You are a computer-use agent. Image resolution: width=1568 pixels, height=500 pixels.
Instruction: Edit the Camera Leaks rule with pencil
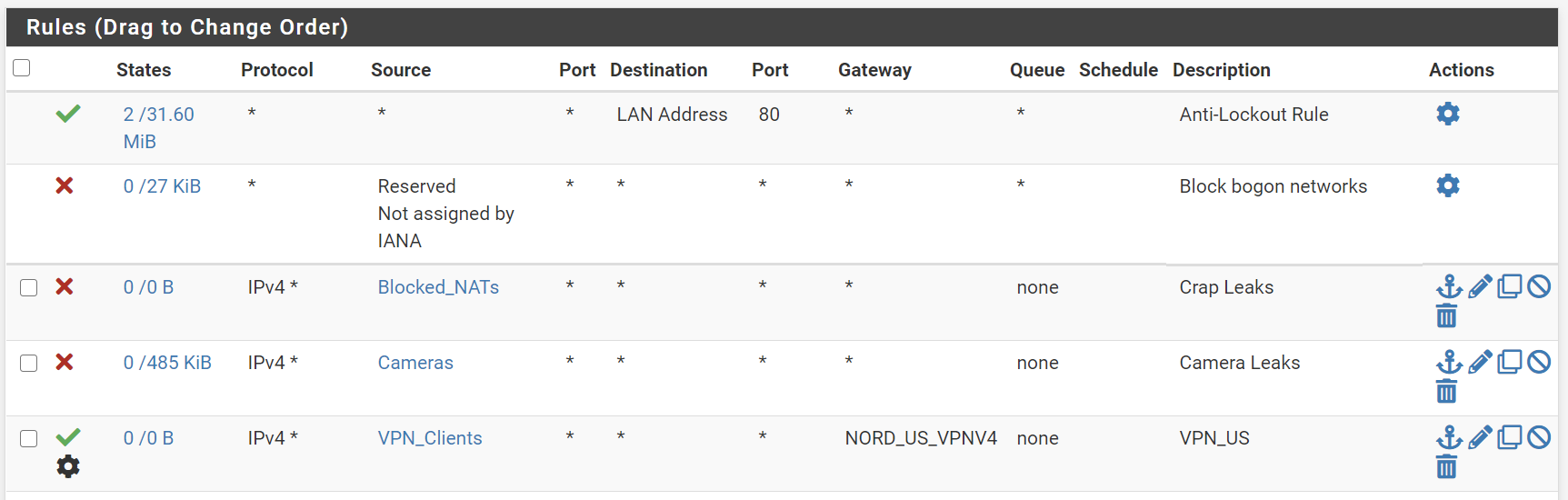point(1480,362)
